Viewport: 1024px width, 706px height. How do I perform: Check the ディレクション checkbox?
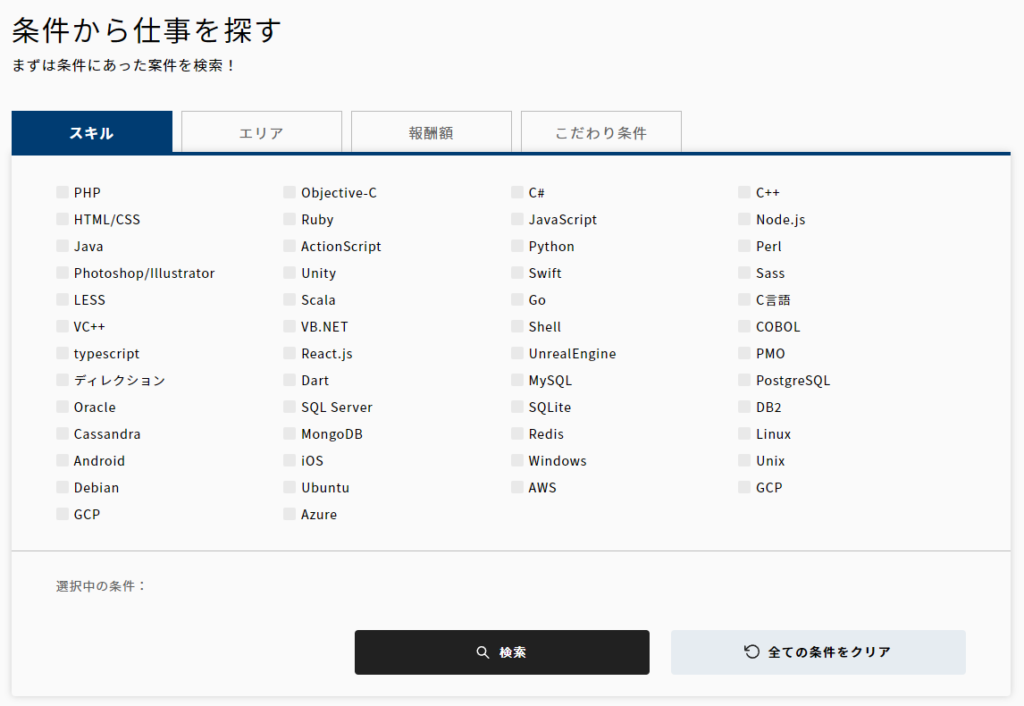62,379
